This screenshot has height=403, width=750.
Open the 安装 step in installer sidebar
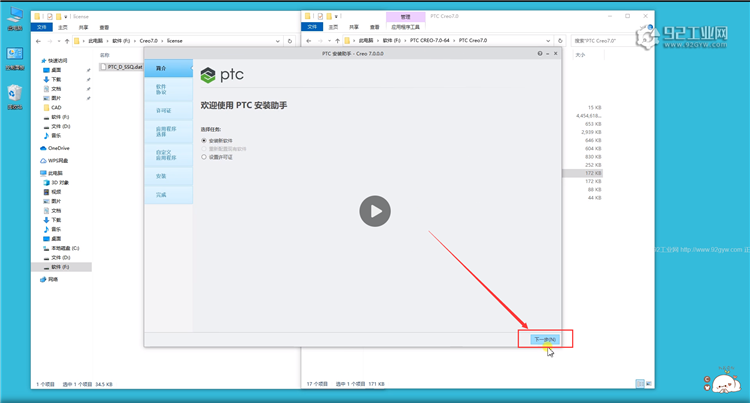tap(169, 176)
